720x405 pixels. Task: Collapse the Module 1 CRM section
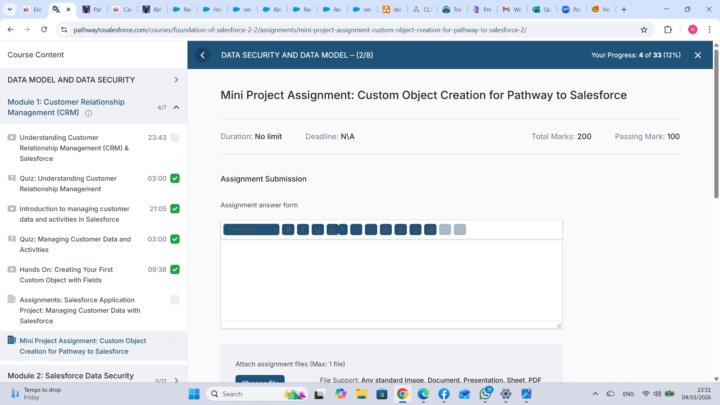click(x=176, y=107)
